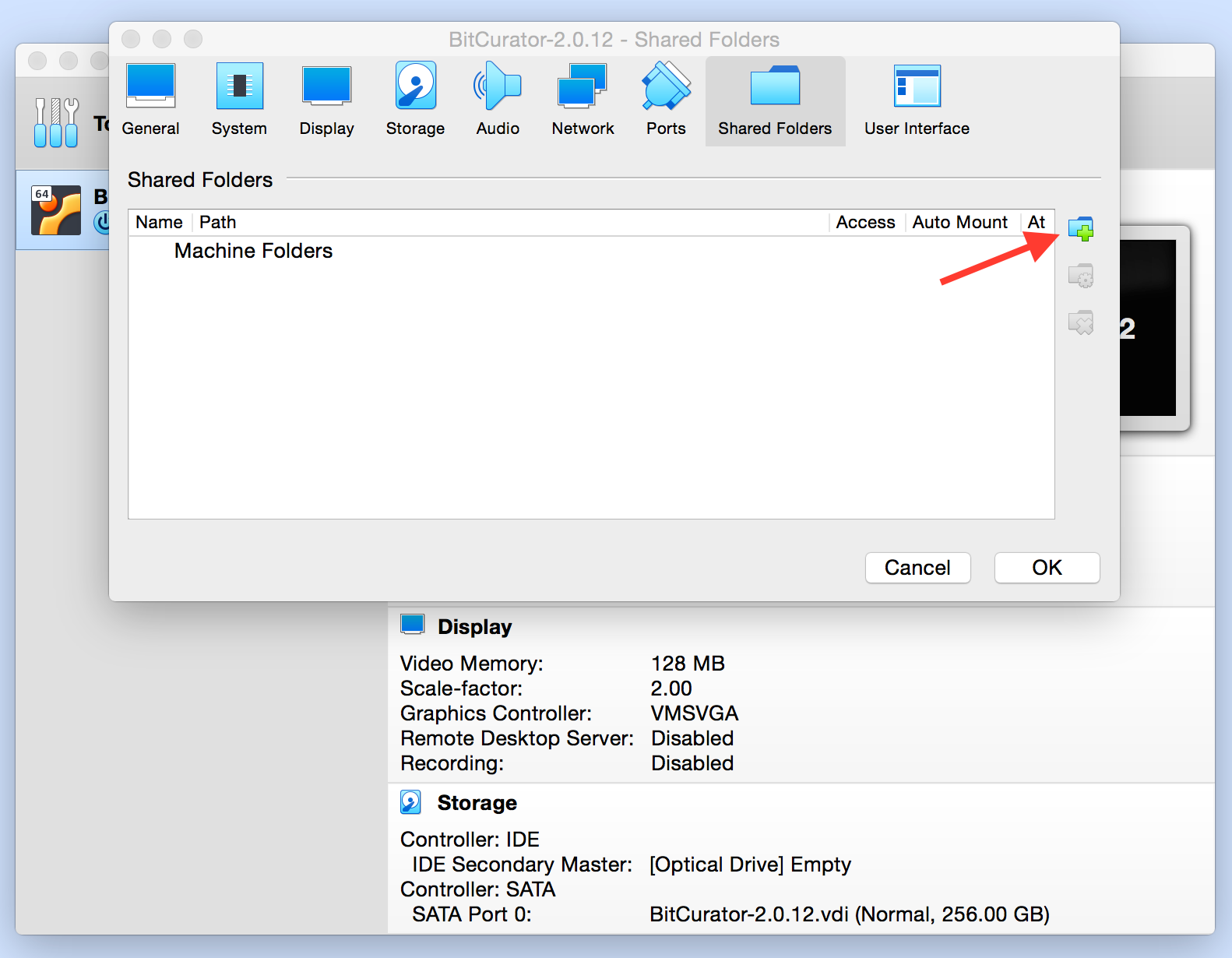
Task: Open the General settings icon
Action: coord(150,86)
